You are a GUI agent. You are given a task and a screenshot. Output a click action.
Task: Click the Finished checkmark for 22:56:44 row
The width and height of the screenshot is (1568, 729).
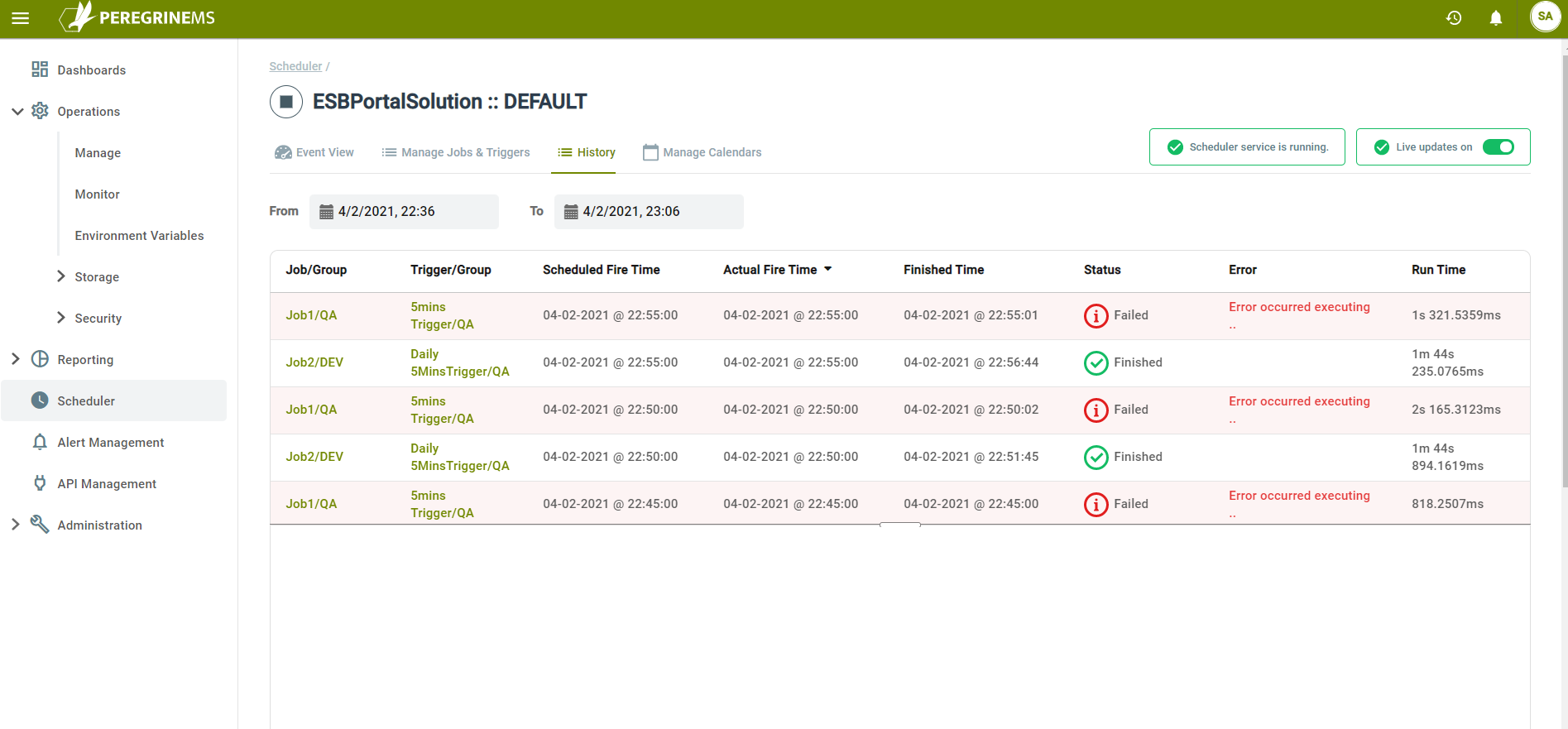pyautogui.click(x=1096, y=362)
